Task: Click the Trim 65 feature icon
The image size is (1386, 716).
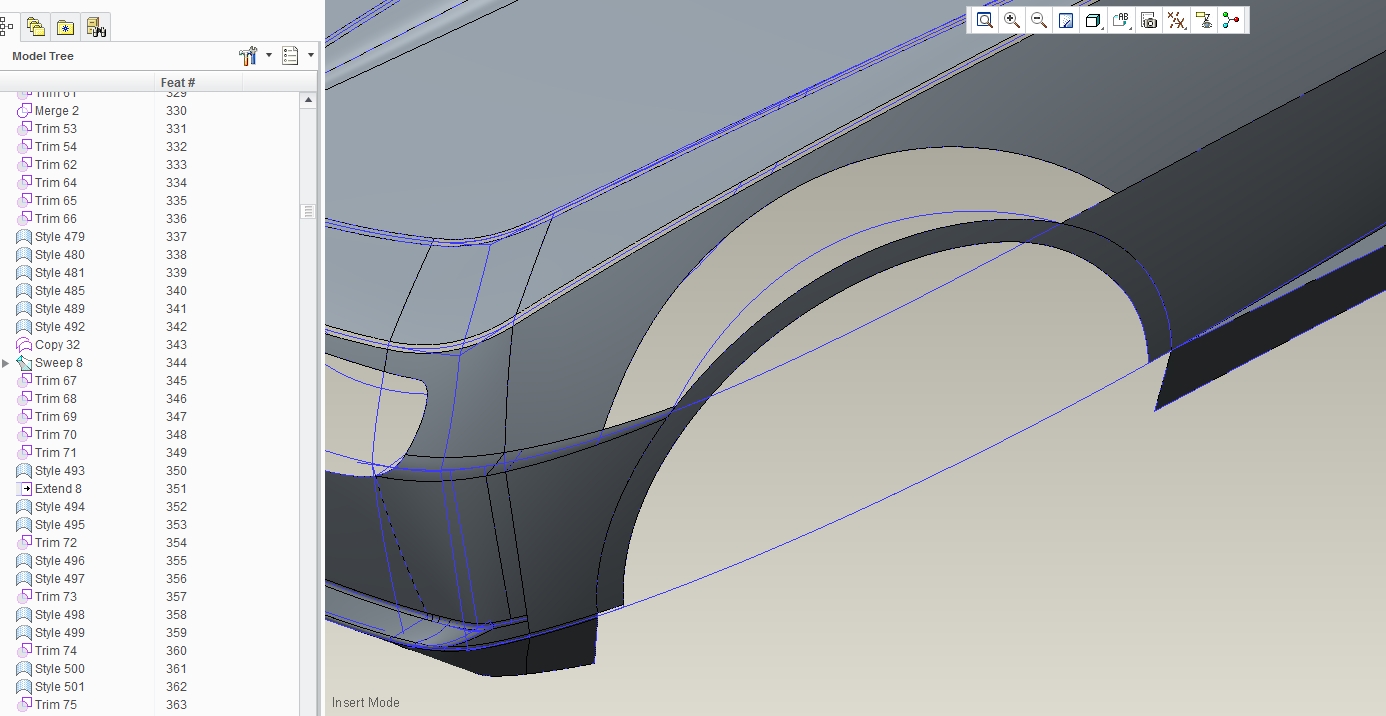Action: pos(25,201)
